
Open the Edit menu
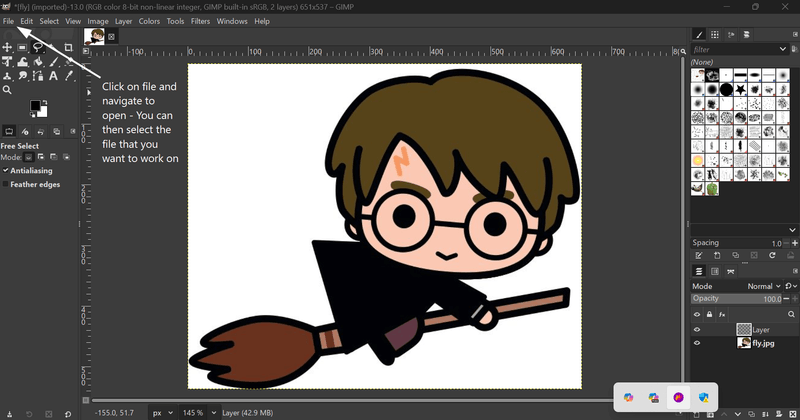[27, 21]
